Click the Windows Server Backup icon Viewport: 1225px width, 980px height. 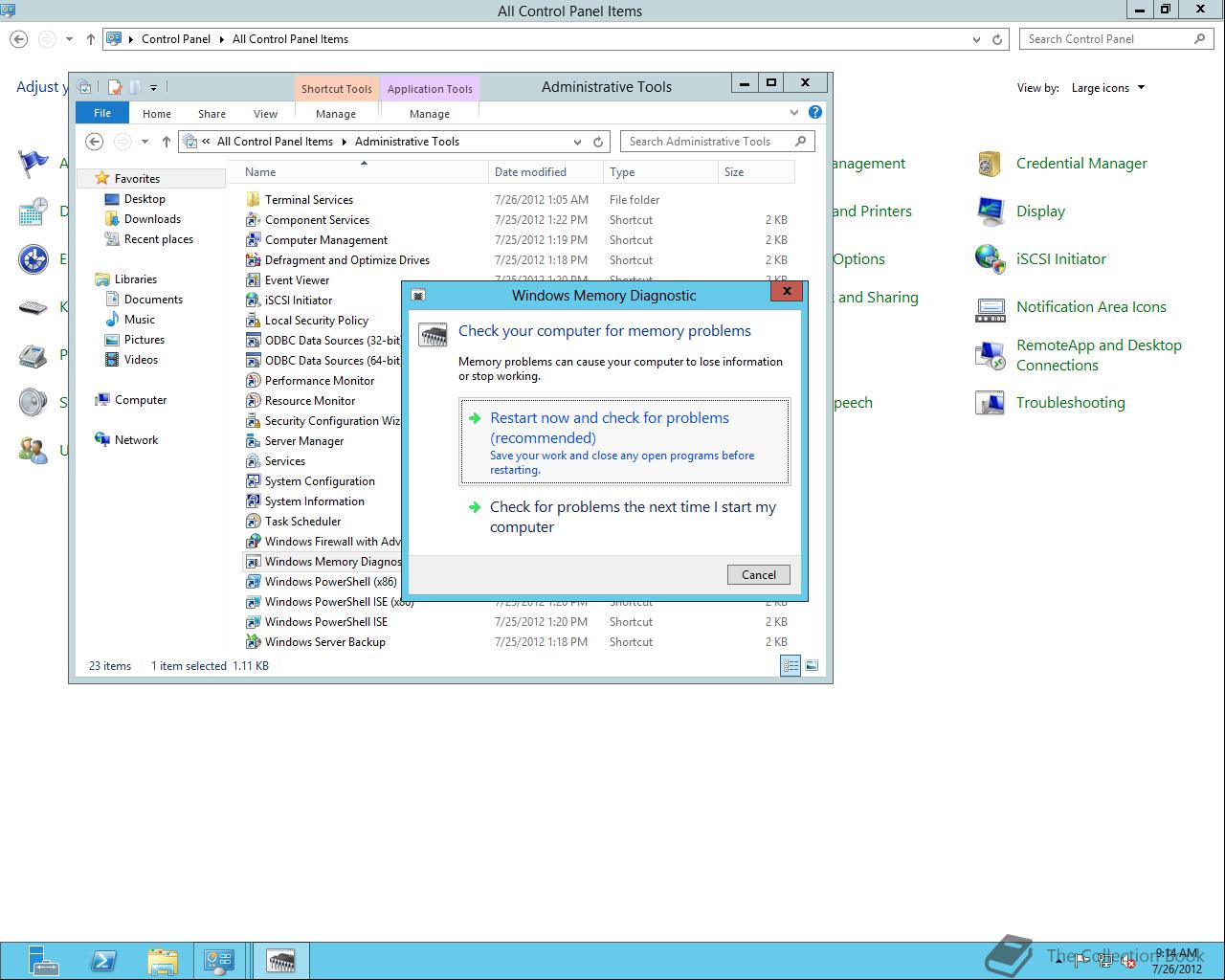253,641
